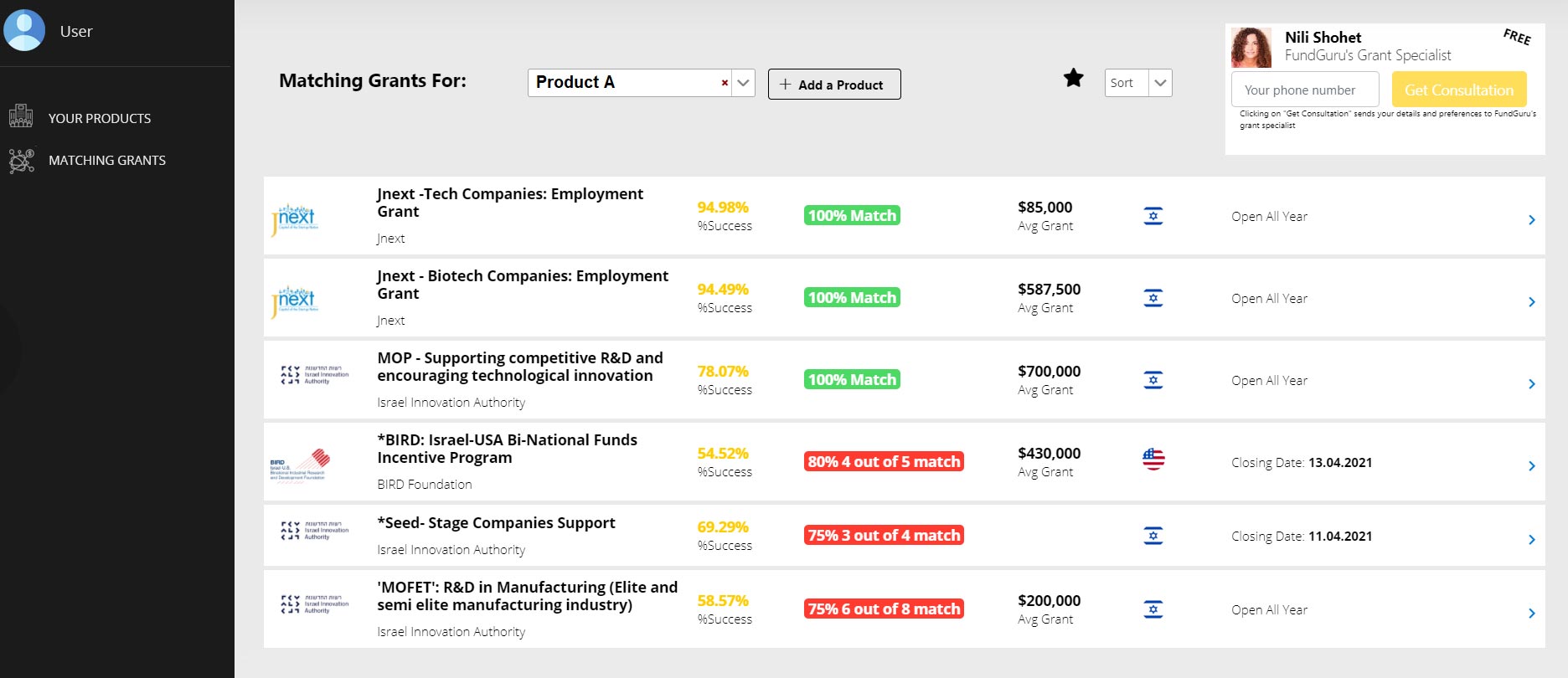Click the US flag on BIRD grant
Viewport: 1568px width, 678px height.
coord(1153,460)
